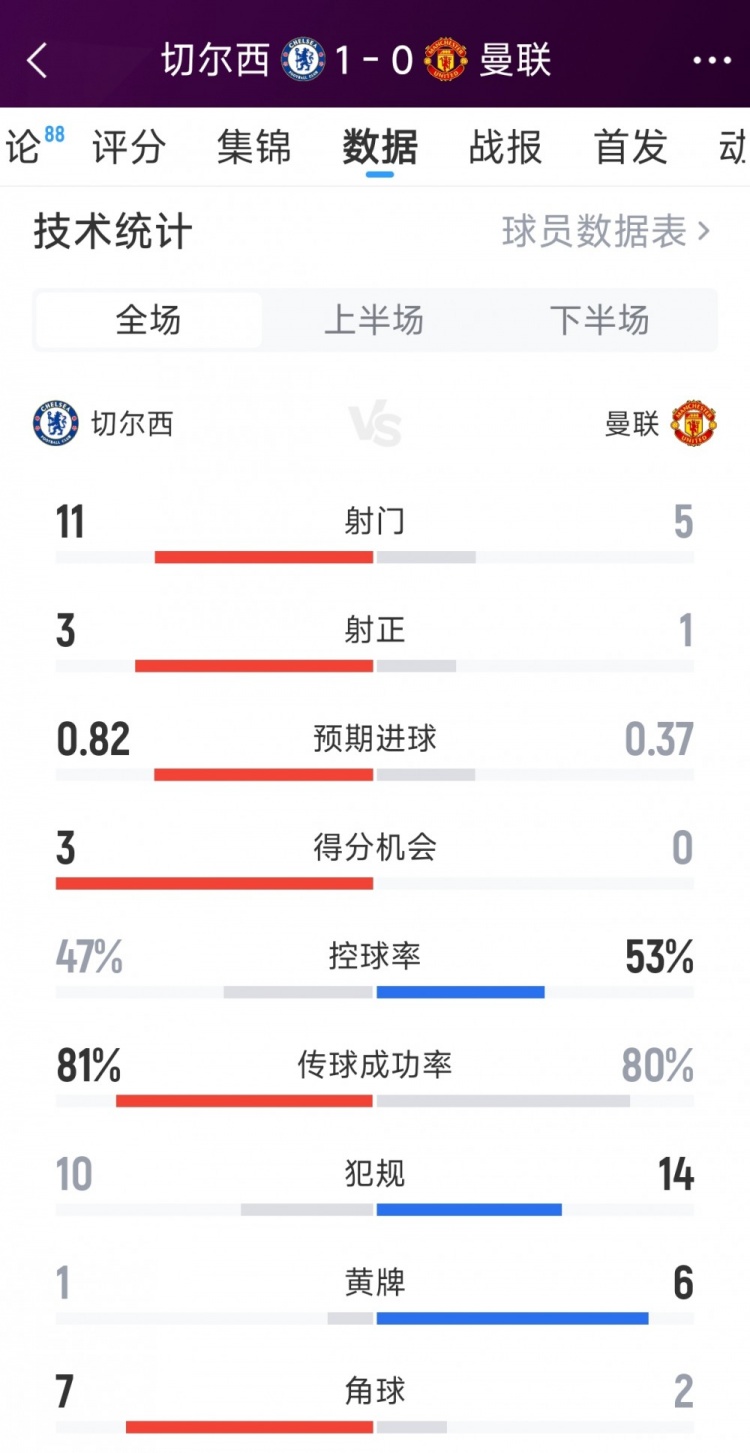The image size is (750, 1453).
Task: Open the 战报 match report tab
Action: [505, 148]
